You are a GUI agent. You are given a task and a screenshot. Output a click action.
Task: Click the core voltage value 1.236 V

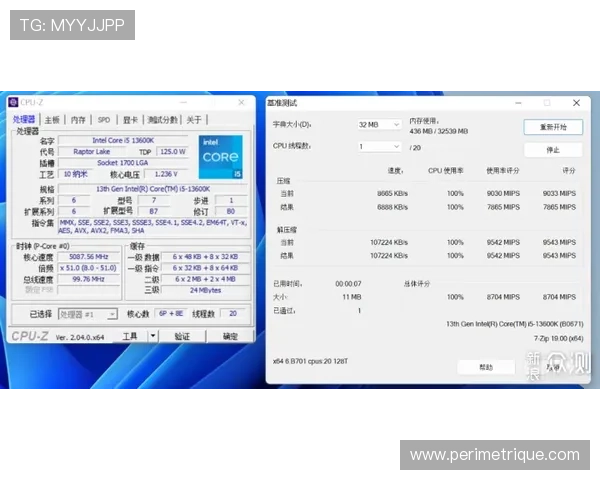[x=166, y=174]
